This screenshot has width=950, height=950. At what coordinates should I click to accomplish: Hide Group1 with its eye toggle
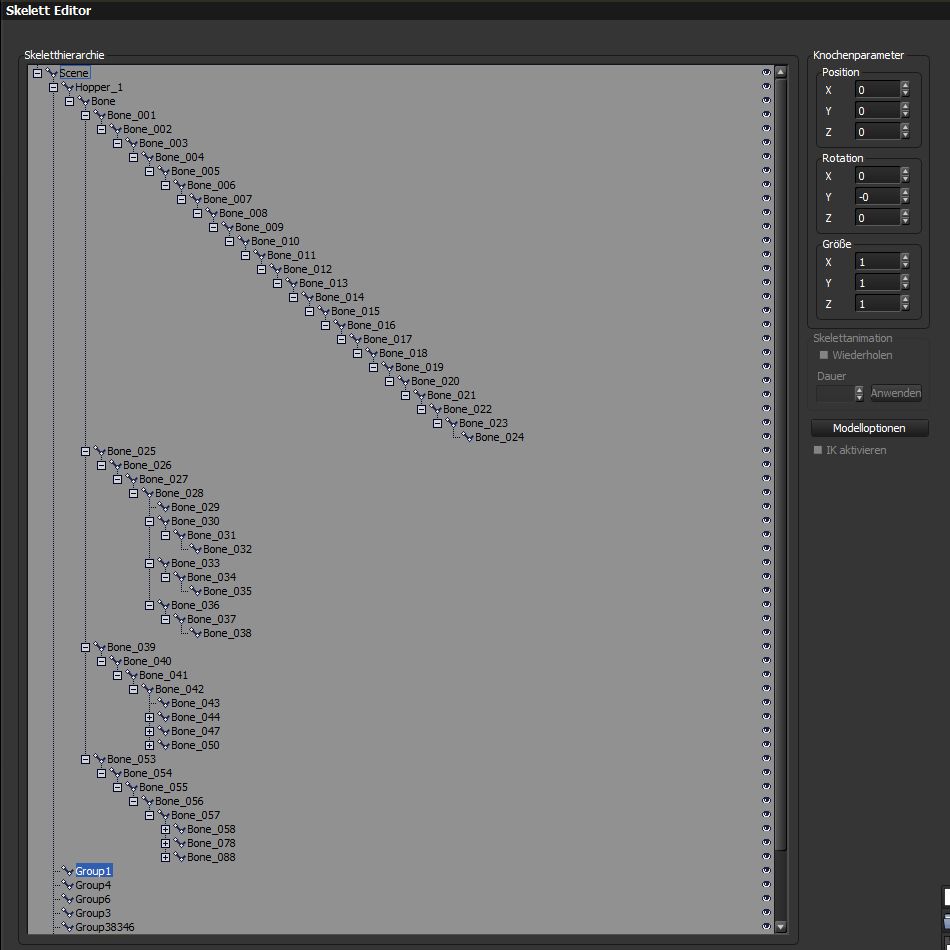(x=766, y=870)
